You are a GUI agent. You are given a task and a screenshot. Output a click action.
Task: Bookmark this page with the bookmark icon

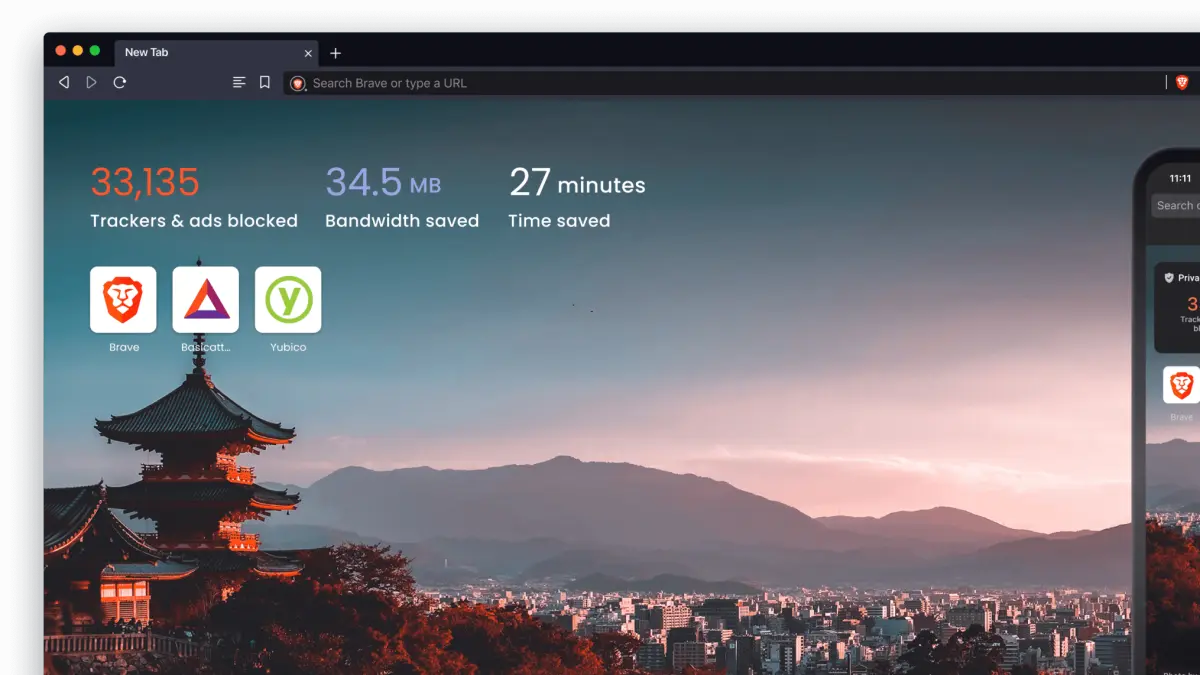pos(265,83)
